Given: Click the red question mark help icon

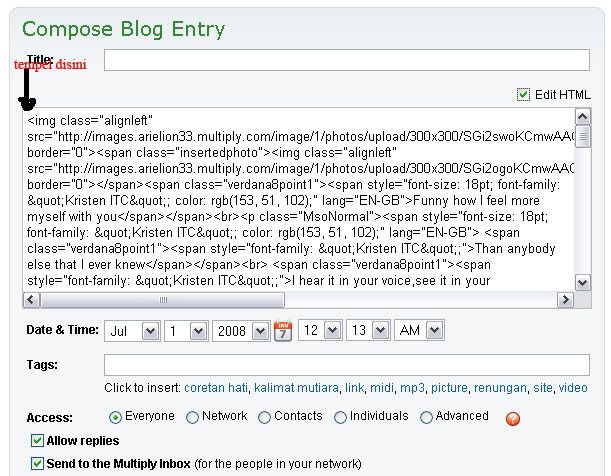Looking at the screenshot, I should 513,419.
